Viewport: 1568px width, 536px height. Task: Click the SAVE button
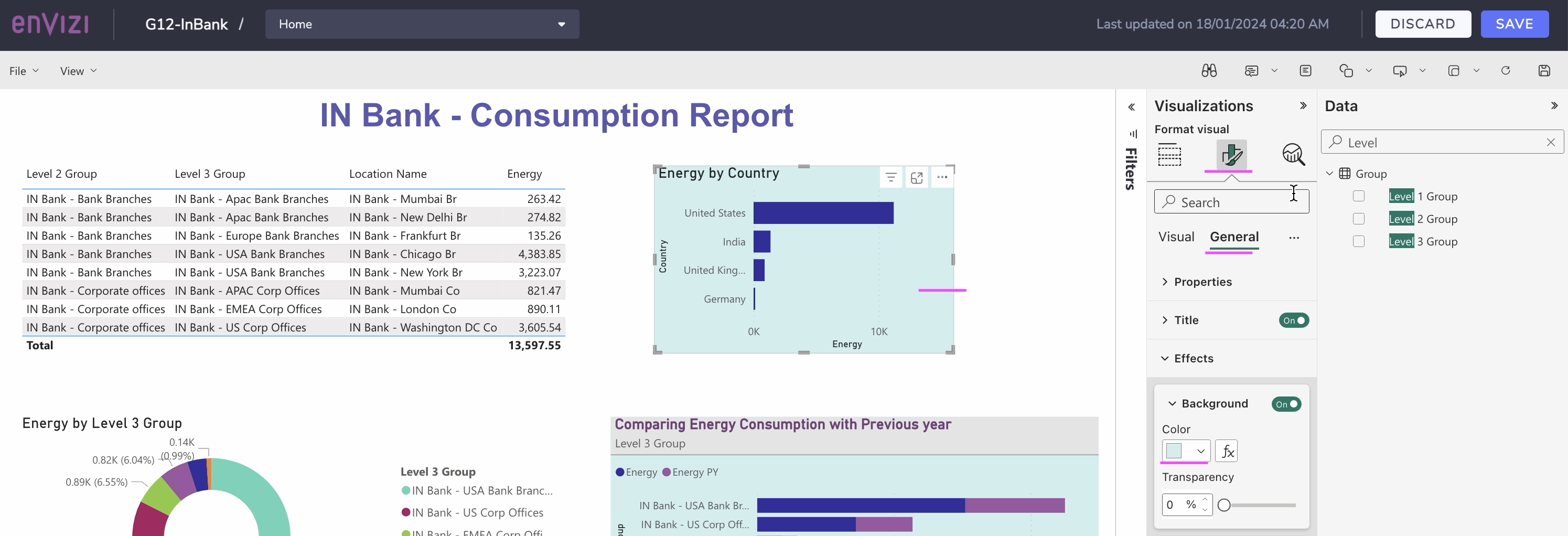click(1515, 24)
